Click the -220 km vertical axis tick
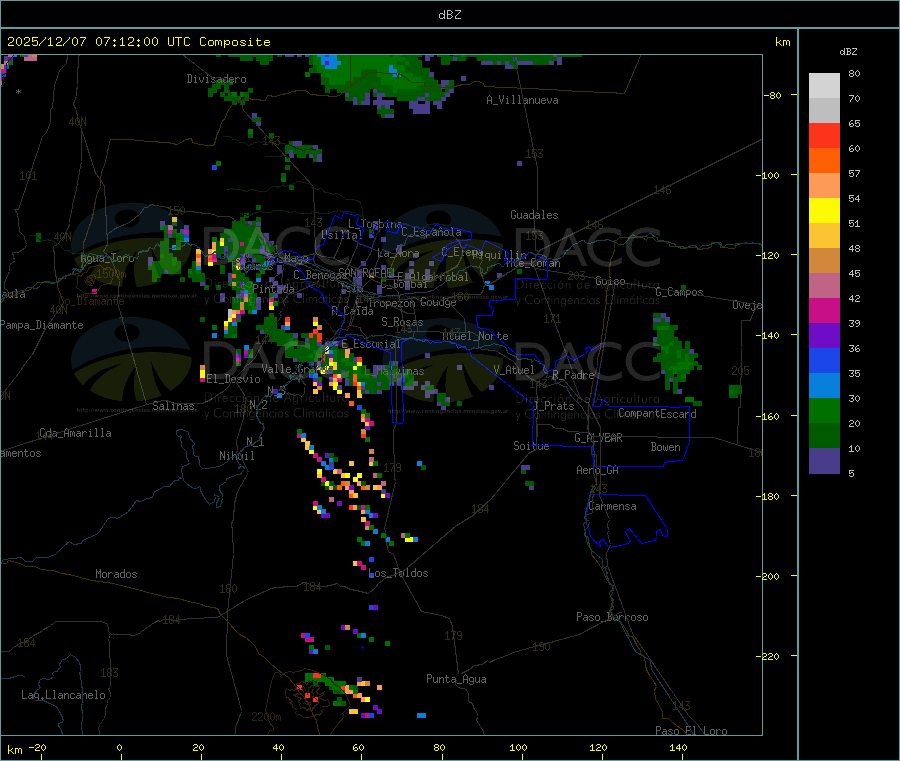 tap(770, 656)
